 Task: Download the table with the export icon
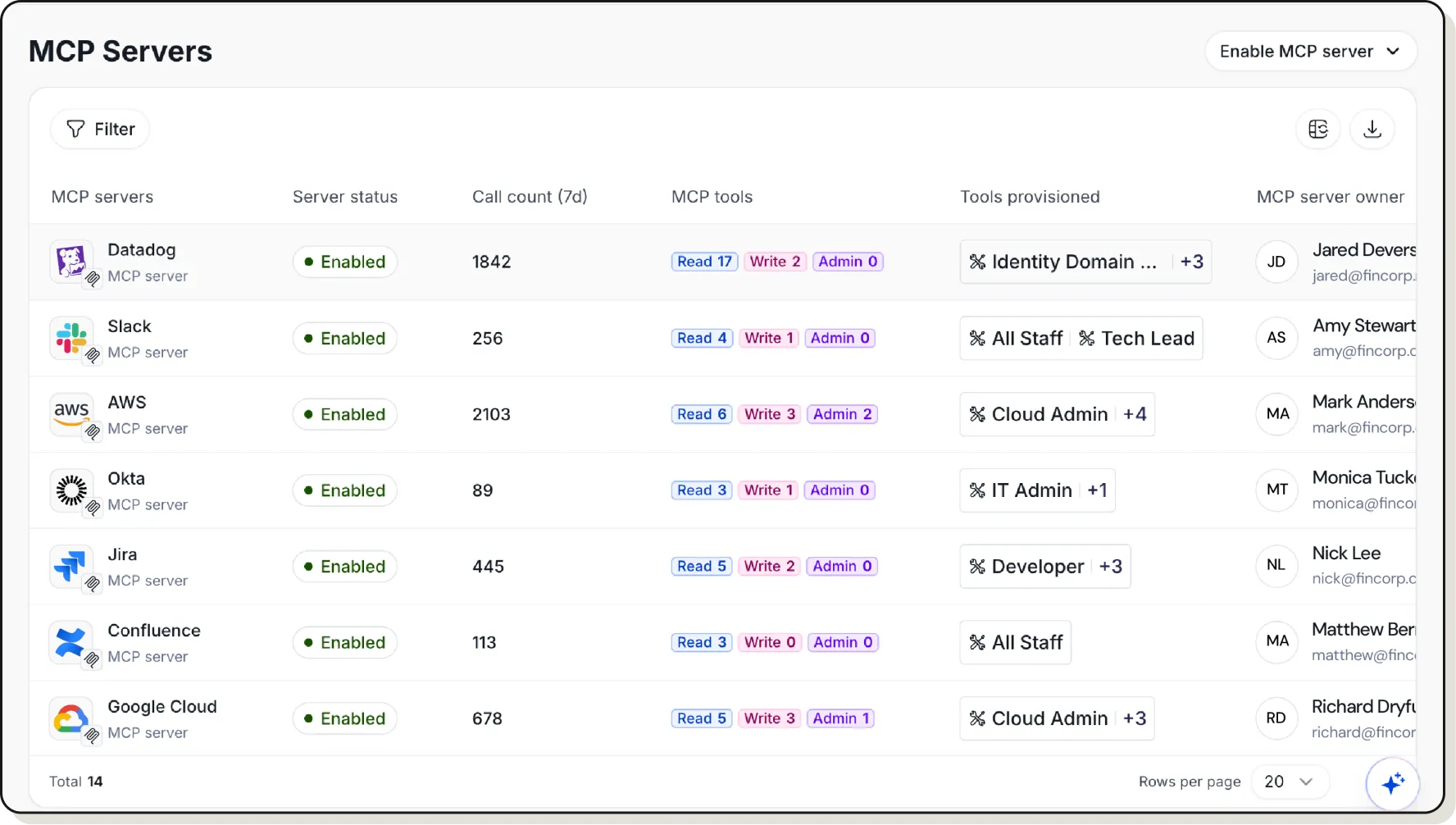[1372, 129]
